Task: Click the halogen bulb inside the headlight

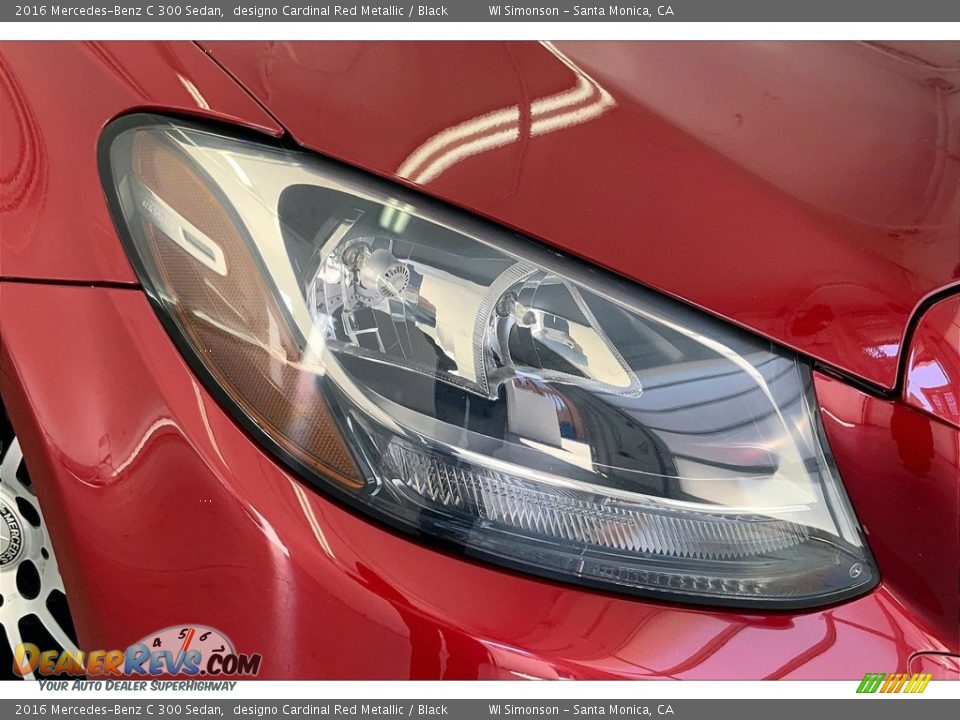Action: (x=378, y=272)
